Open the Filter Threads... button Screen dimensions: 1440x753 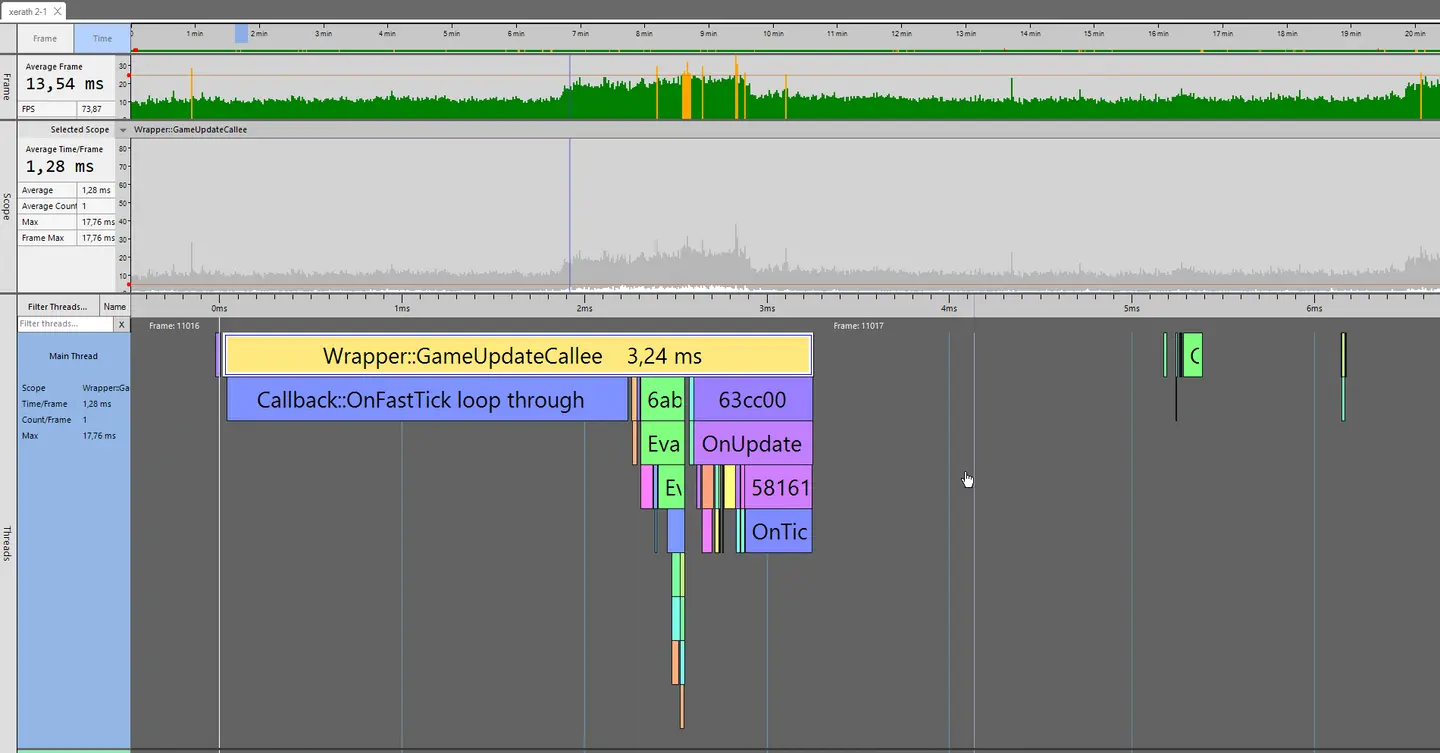coord(58,307)
